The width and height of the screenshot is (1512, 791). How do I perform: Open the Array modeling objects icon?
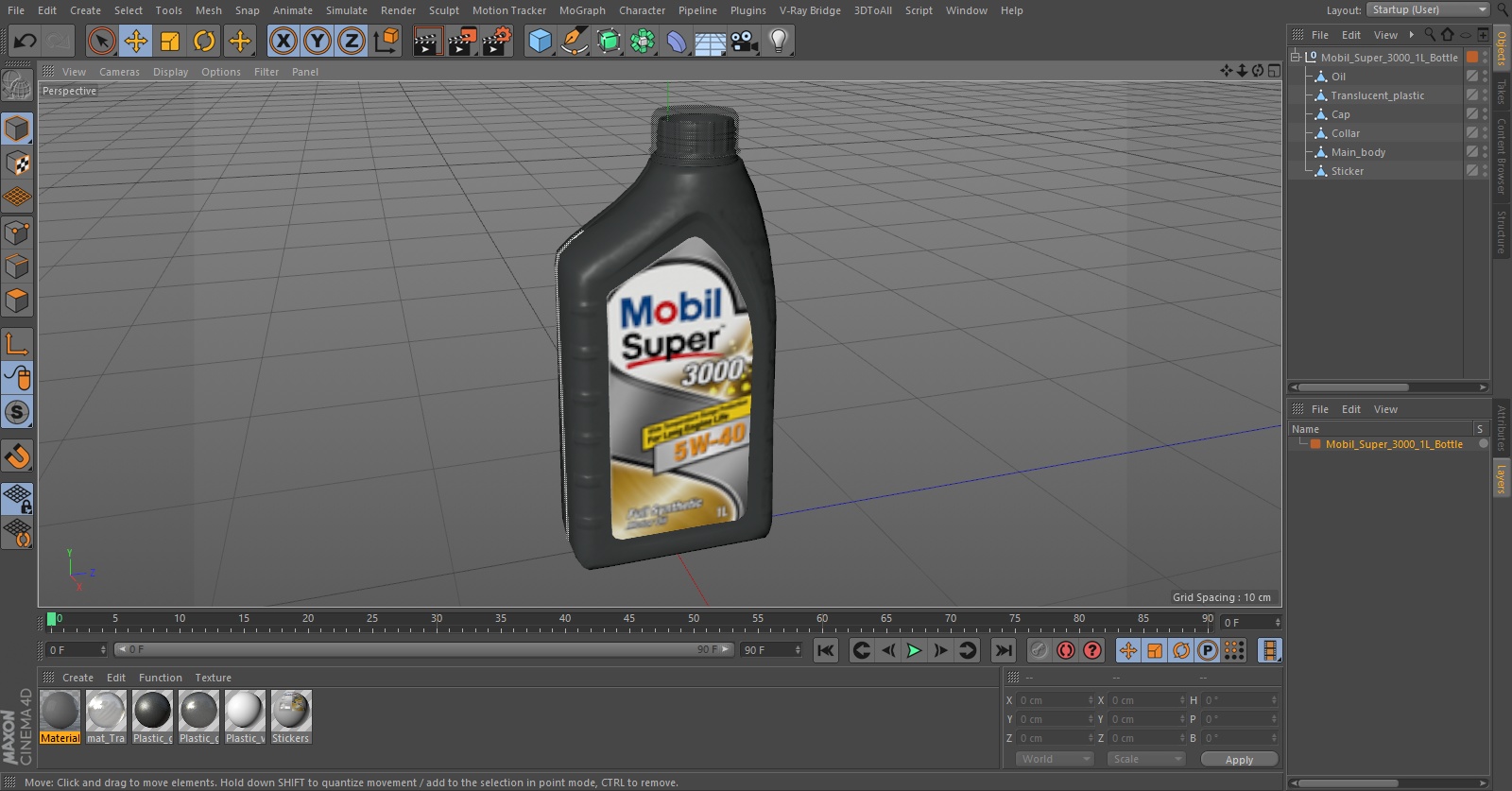pos(643,41)
